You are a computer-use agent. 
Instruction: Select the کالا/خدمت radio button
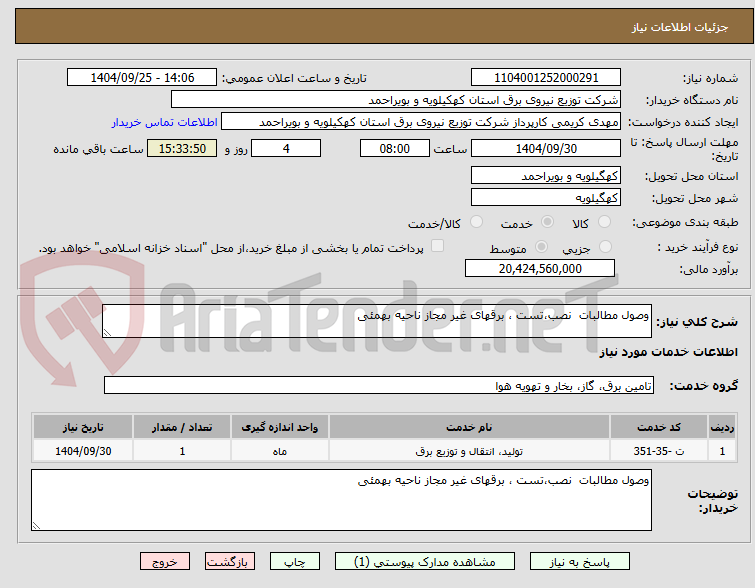tap(476, 222)
